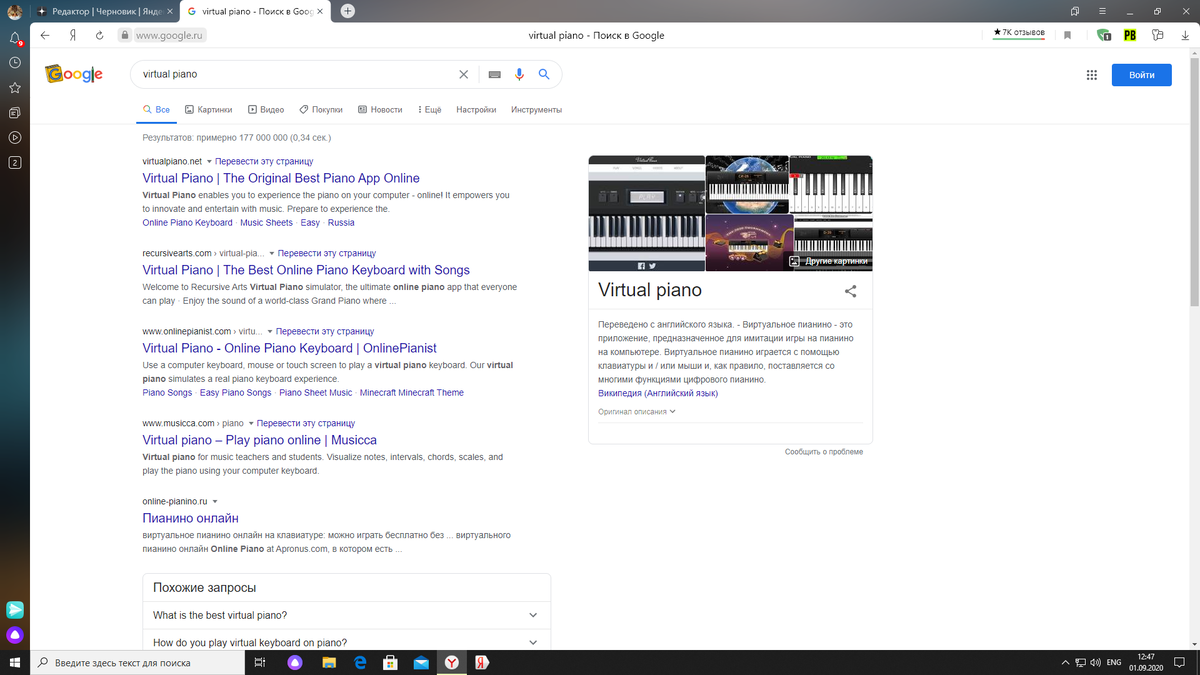This screenshot has width=1200, height=675.
Task: Open Википедия (Английский язык) link
Action: tap(658, 393)
